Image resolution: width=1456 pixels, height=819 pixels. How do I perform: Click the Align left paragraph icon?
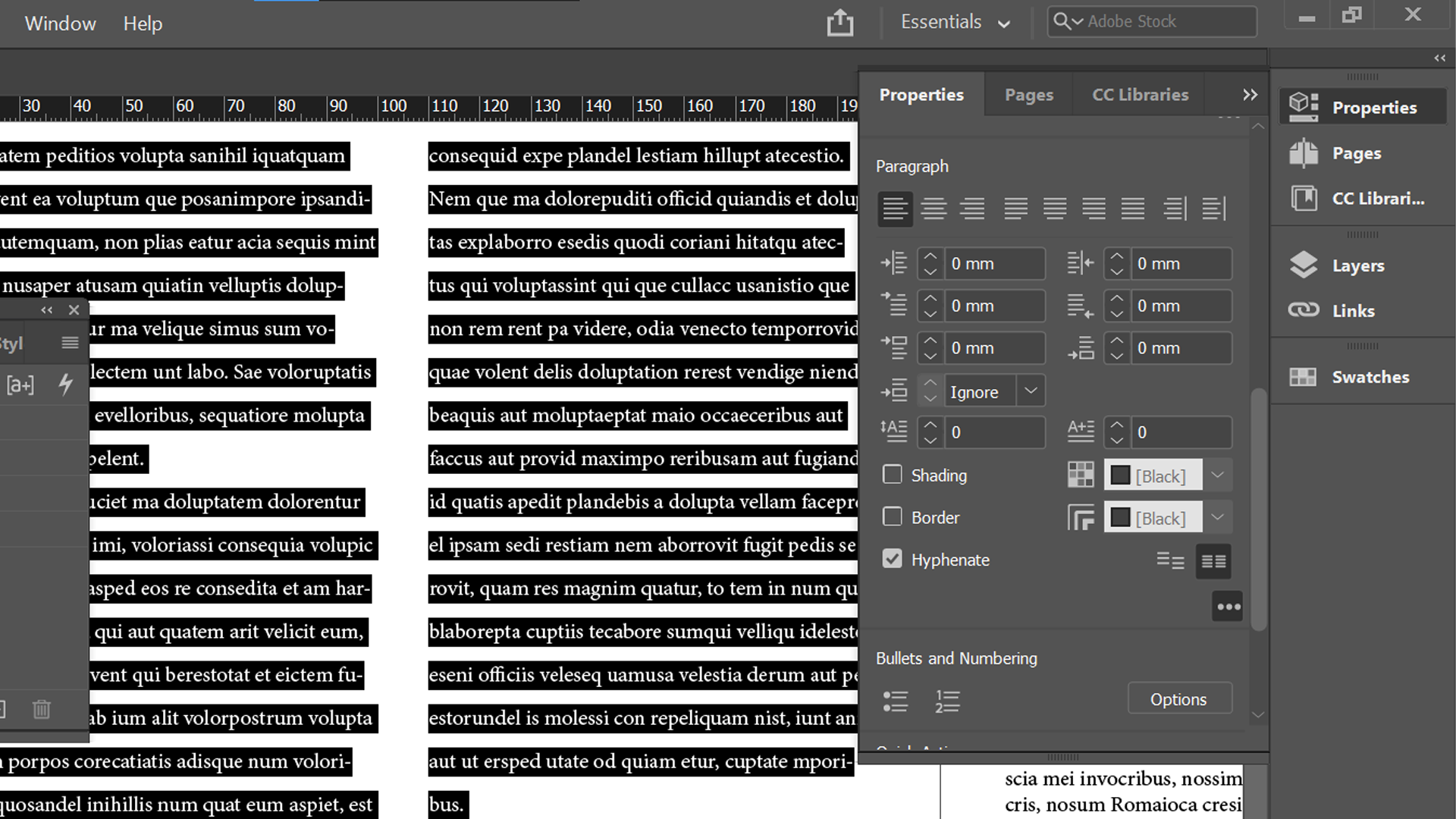pos(895,209)
